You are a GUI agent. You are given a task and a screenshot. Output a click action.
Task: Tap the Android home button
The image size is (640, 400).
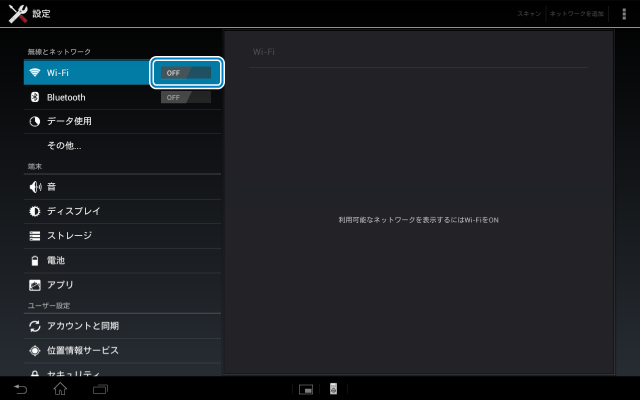click(60, 388)
